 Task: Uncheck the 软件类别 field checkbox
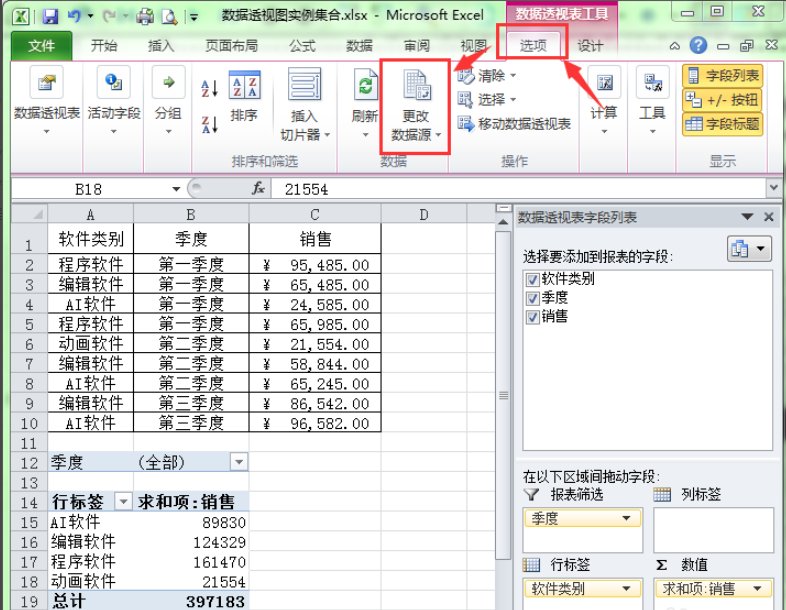532,279
